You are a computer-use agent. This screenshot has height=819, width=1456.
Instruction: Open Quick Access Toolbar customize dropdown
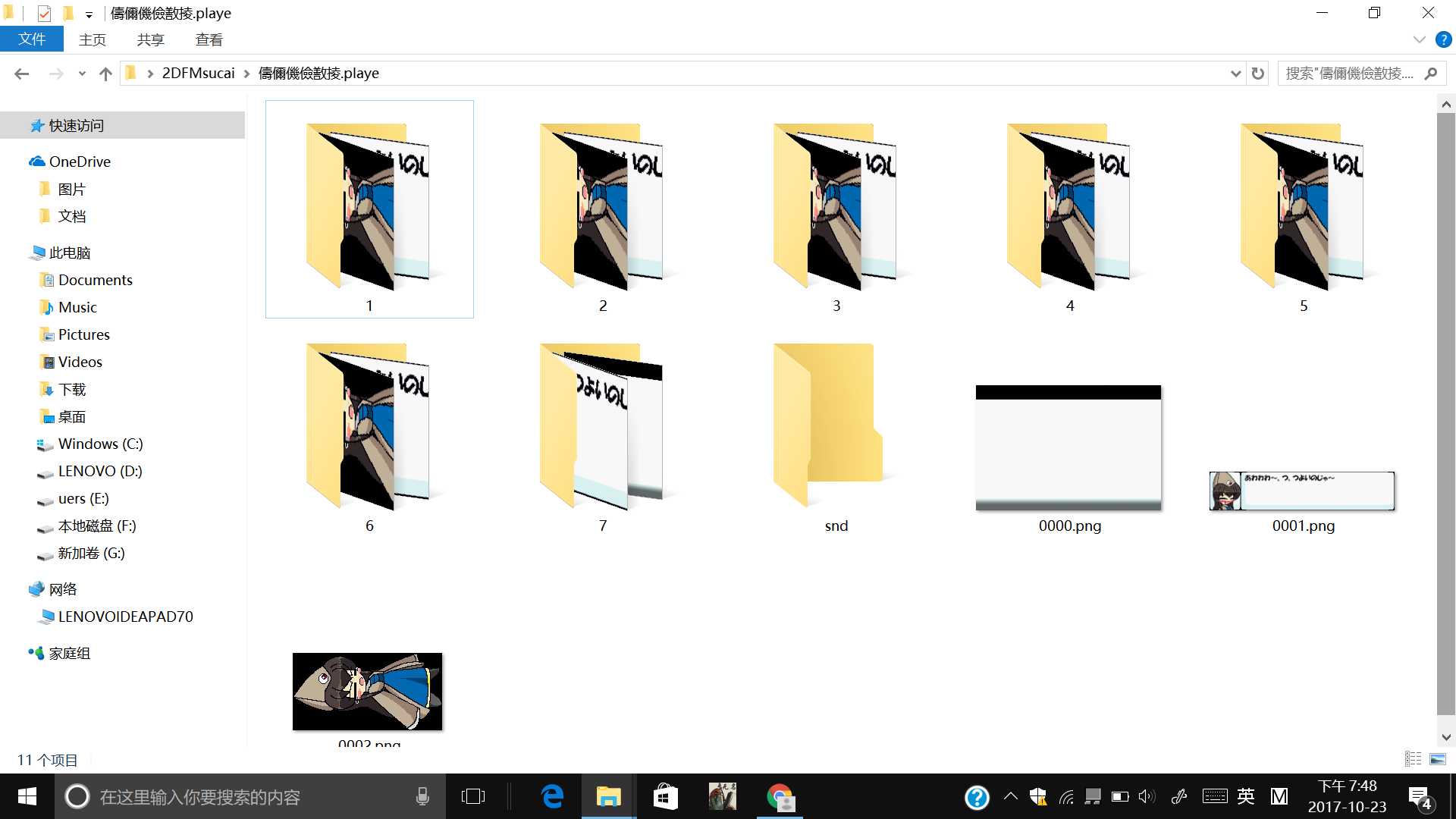click(x=89, y=14)
